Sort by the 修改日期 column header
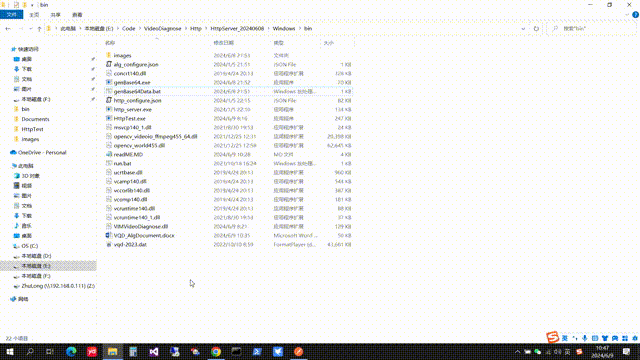This screenshot has width=640, height=360. point(224,43)
